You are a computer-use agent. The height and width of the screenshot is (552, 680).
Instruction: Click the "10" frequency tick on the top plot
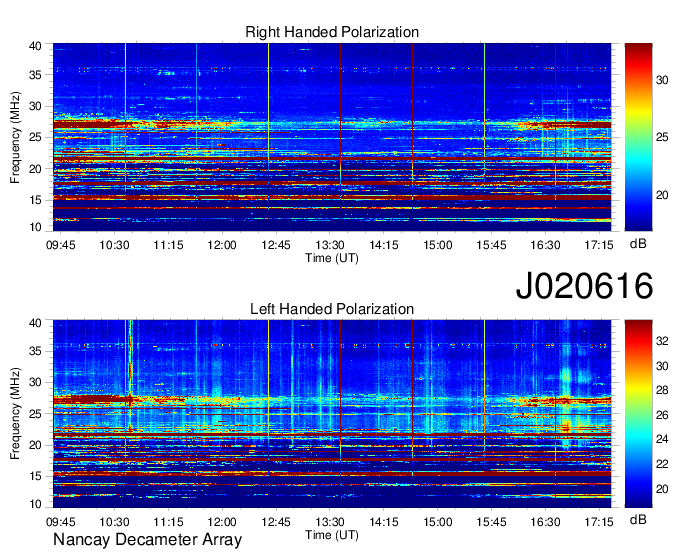coord(35,227)
